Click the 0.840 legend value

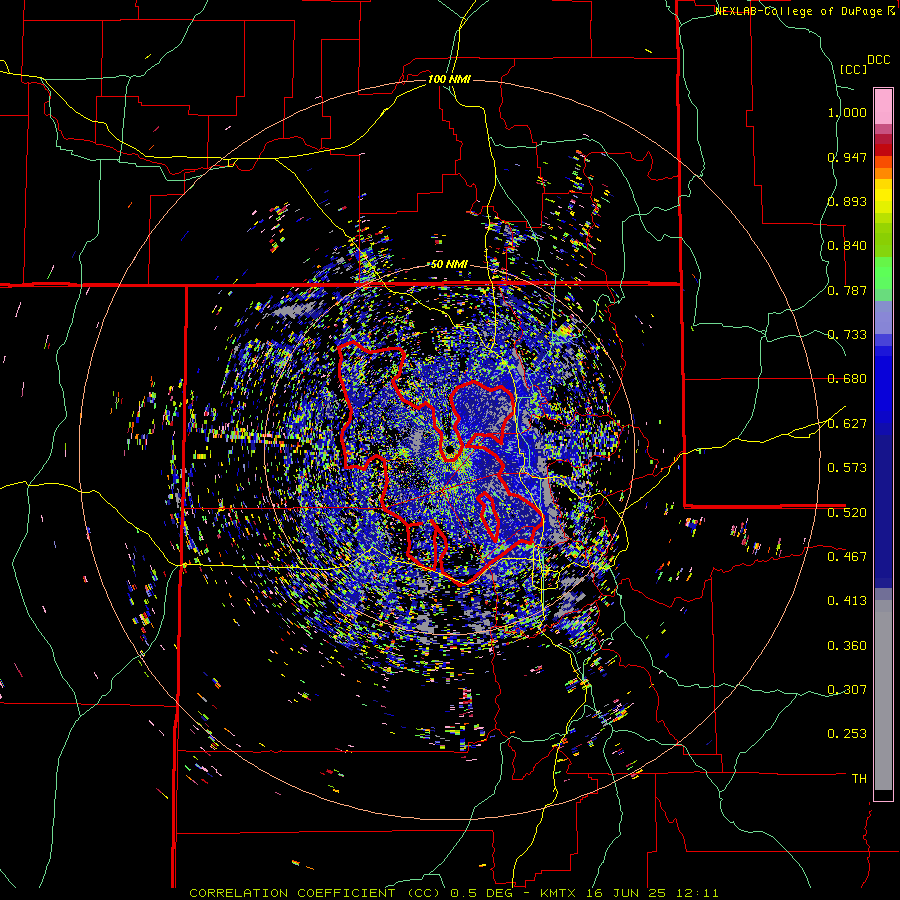(847, 246)
